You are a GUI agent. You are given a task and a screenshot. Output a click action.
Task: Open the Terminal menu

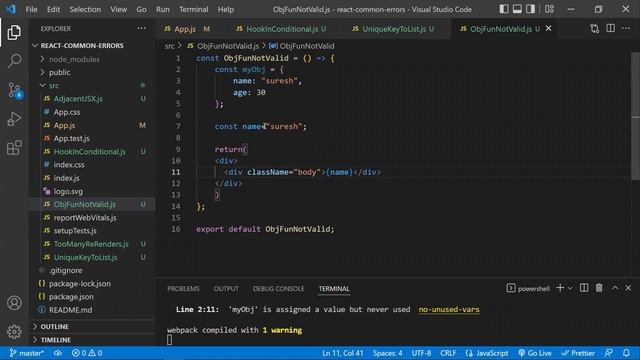pyautogui.click(x=193, y=9)
